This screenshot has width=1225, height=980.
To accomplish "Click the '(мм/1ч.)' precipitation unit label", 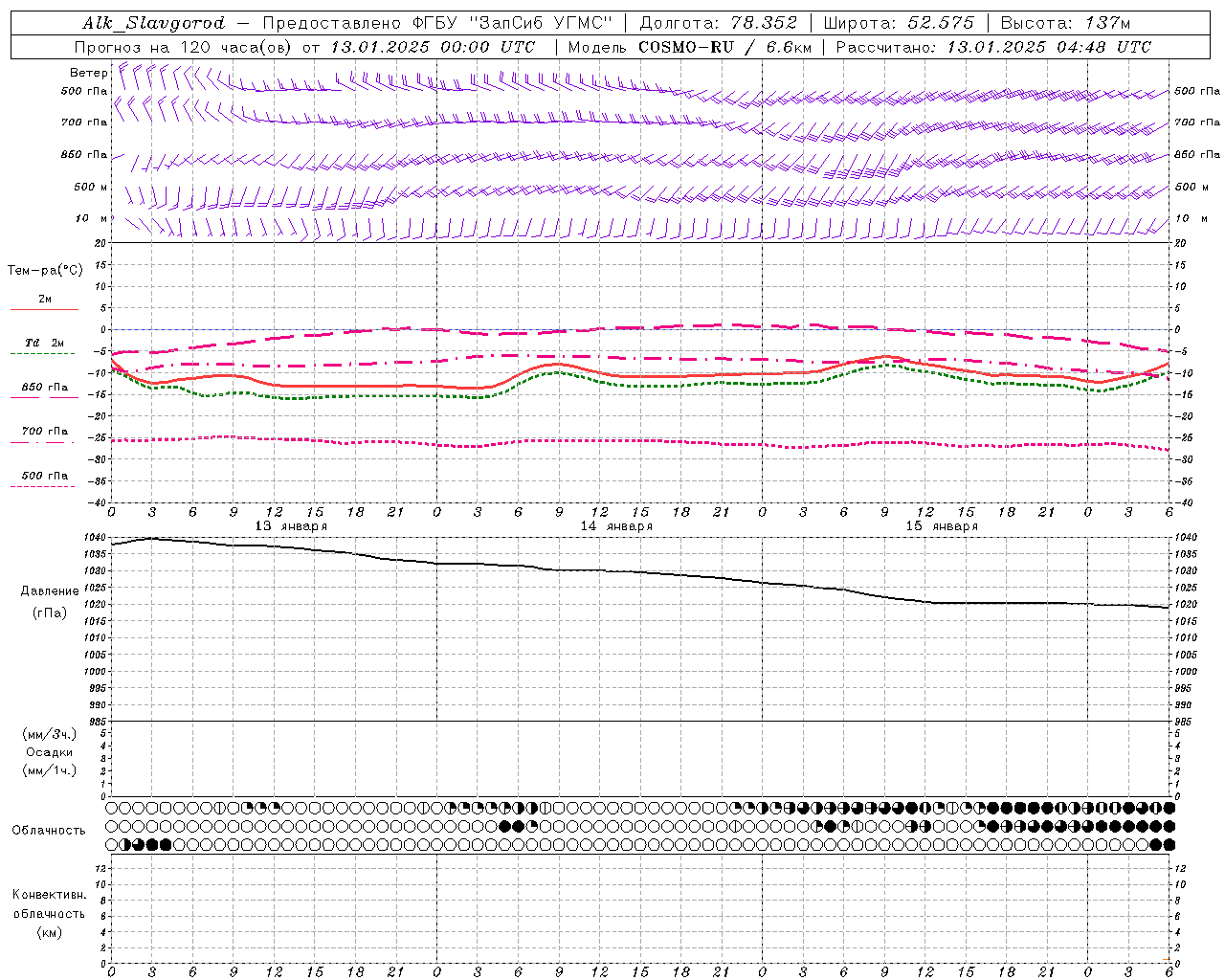I will 50,770.
